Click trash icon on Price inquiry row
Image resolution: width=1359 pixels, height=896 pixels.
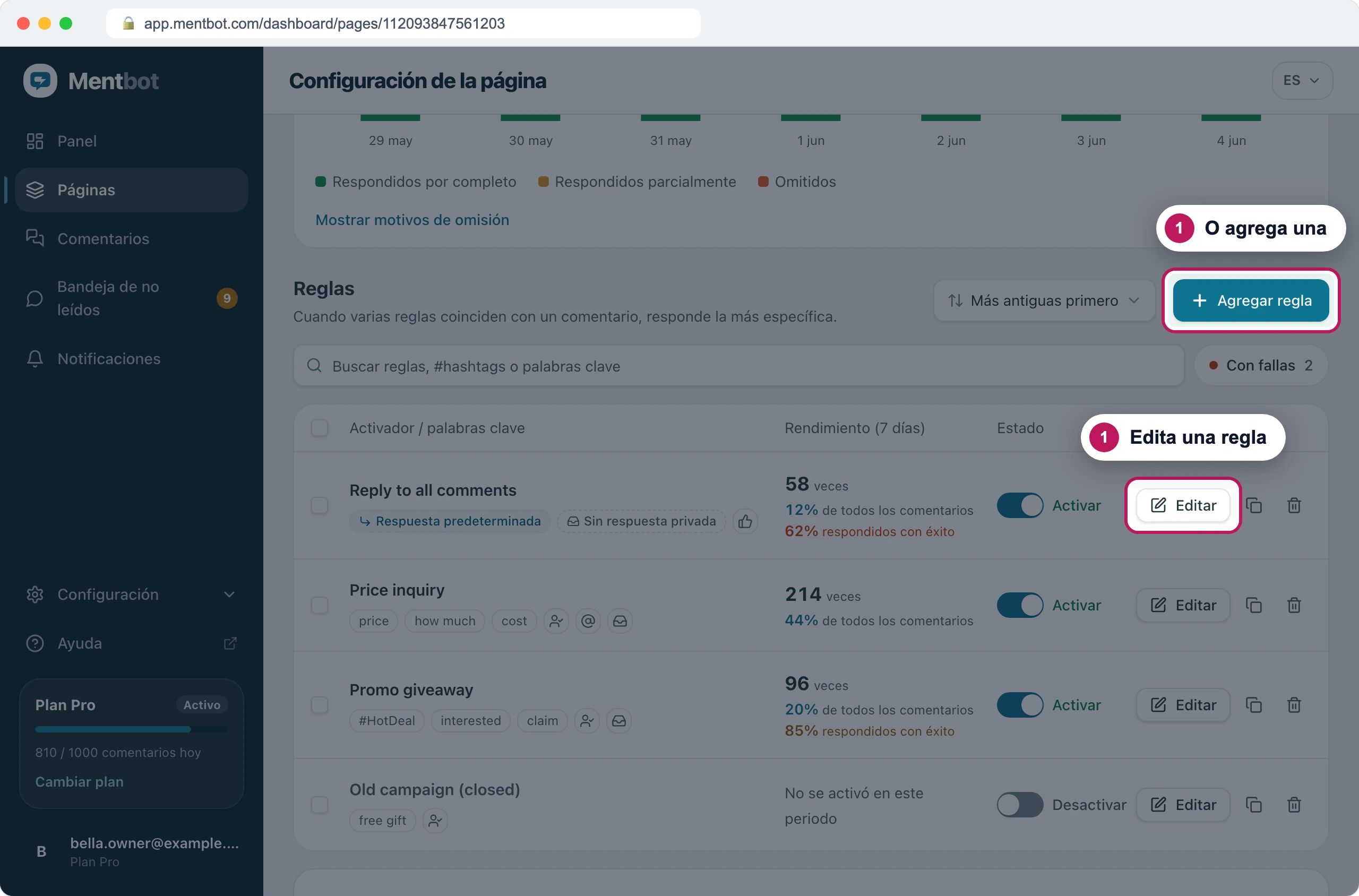click(1294, 605)
